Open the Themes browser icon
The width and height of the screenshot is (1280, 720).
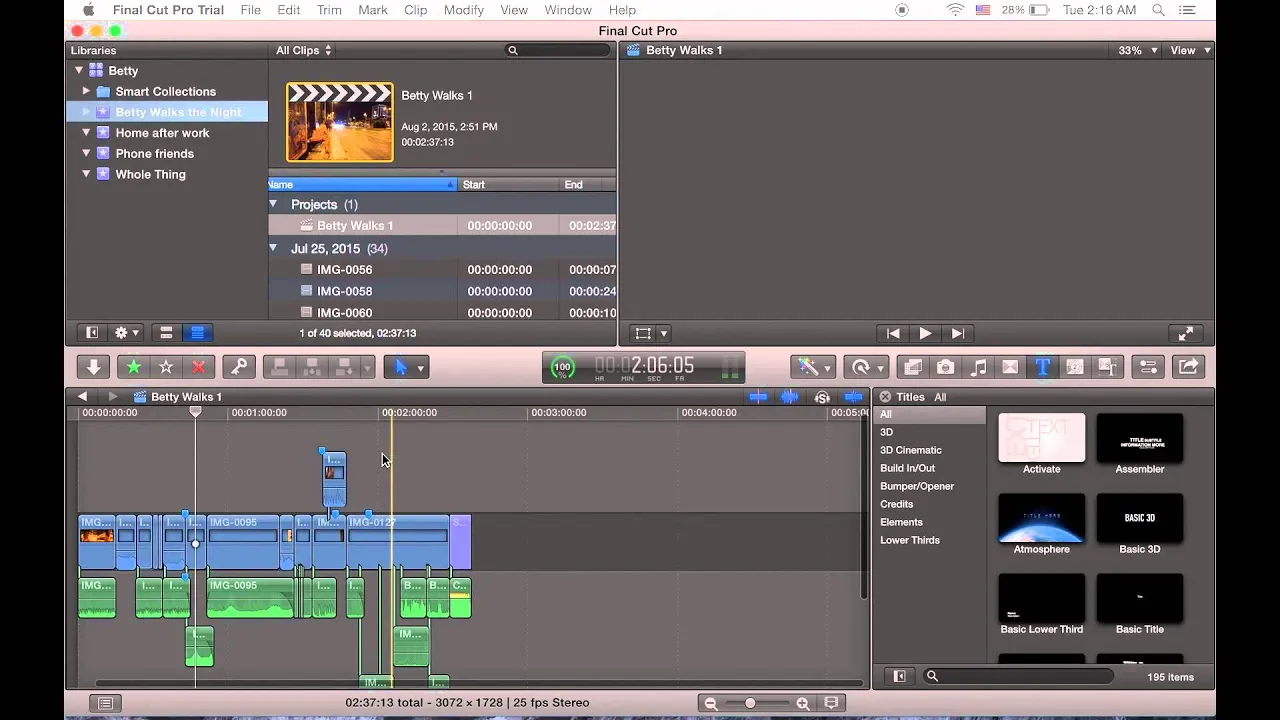[1107, 367]
